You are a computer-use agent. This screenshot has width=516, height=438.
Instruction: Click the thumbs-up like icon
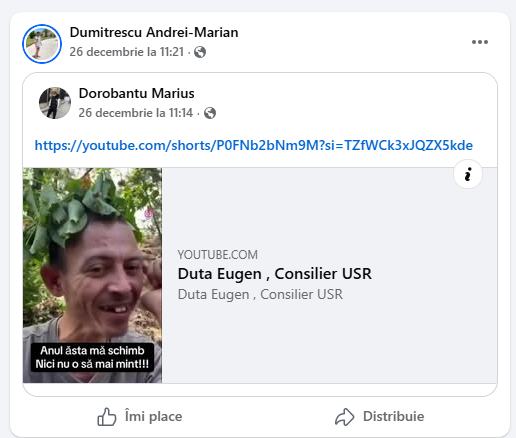pos(107,417)
